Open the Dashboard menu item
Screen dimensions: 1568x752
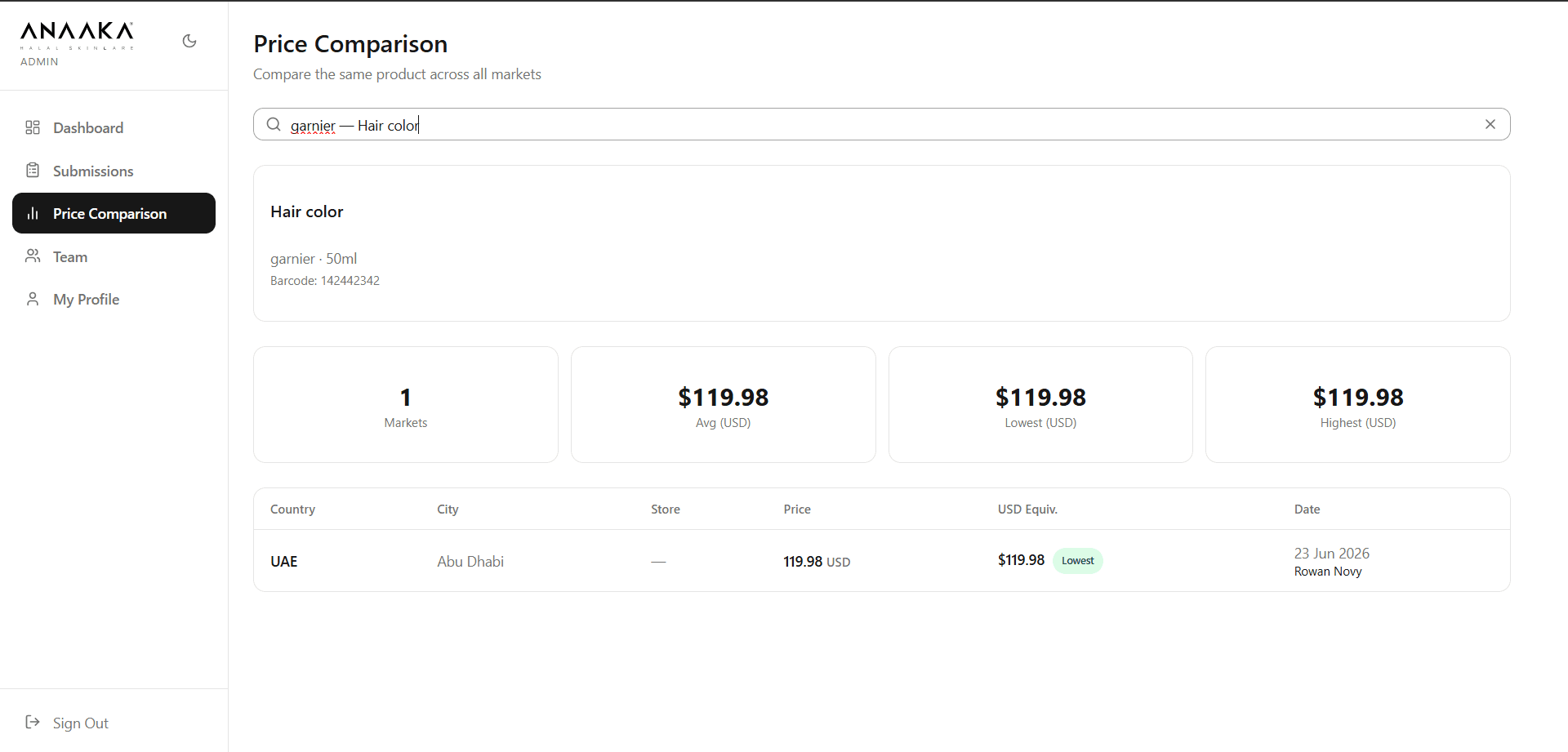coord(114,127)
